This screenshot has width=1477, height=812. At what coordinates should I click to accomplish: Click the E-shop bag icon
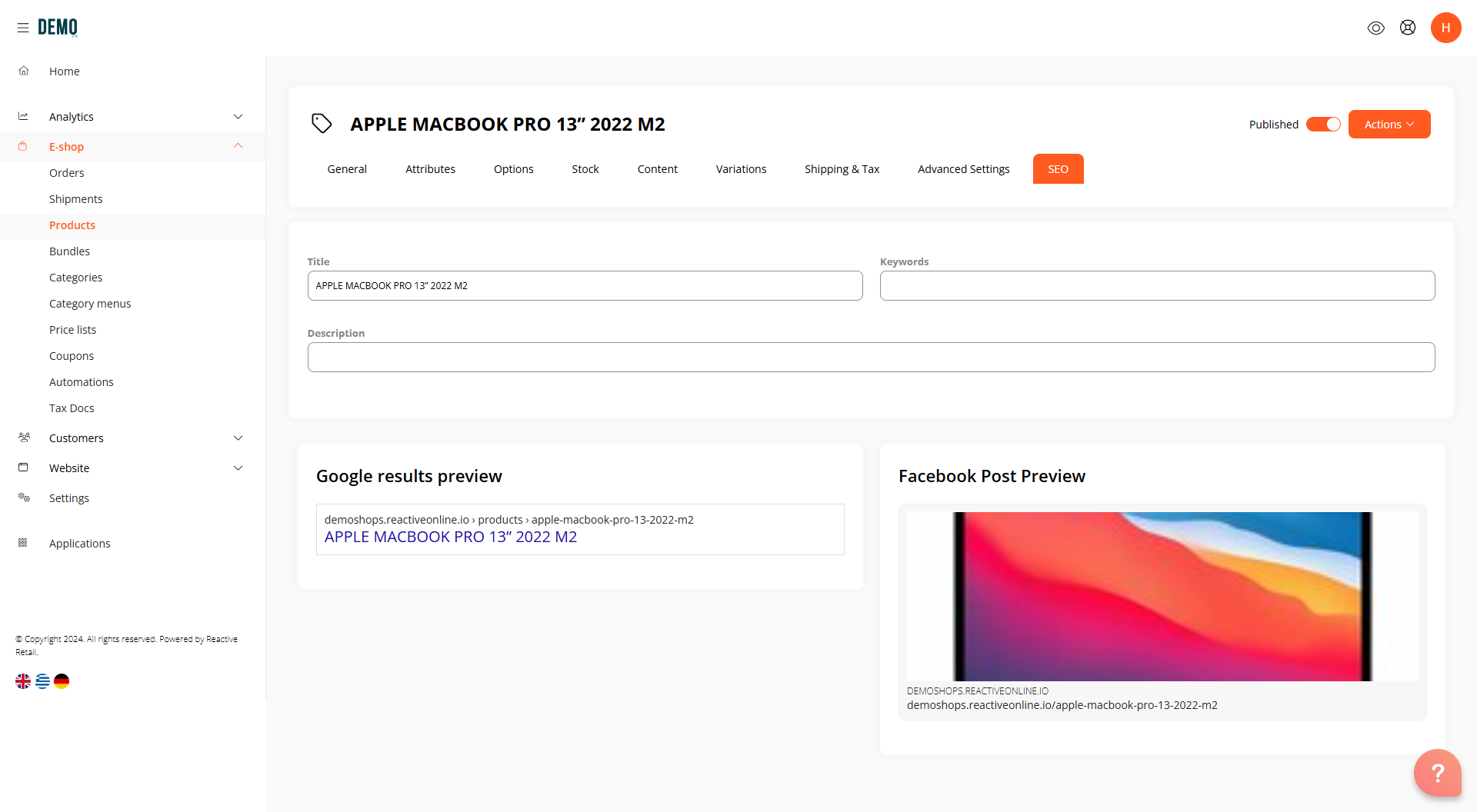23,146
